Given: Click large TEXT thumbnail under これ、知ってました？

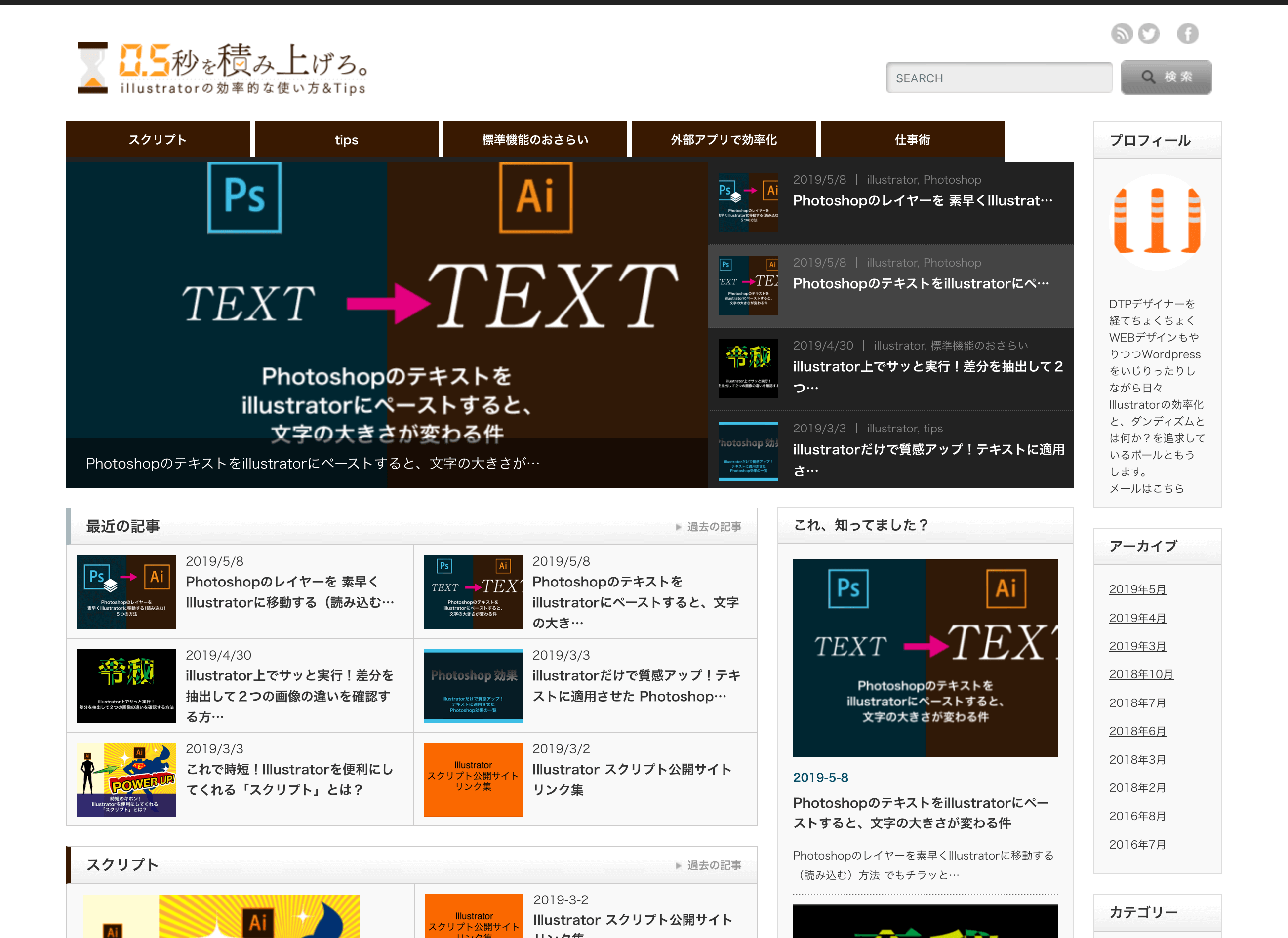Looking at the screenshot, I should (925, 658).
